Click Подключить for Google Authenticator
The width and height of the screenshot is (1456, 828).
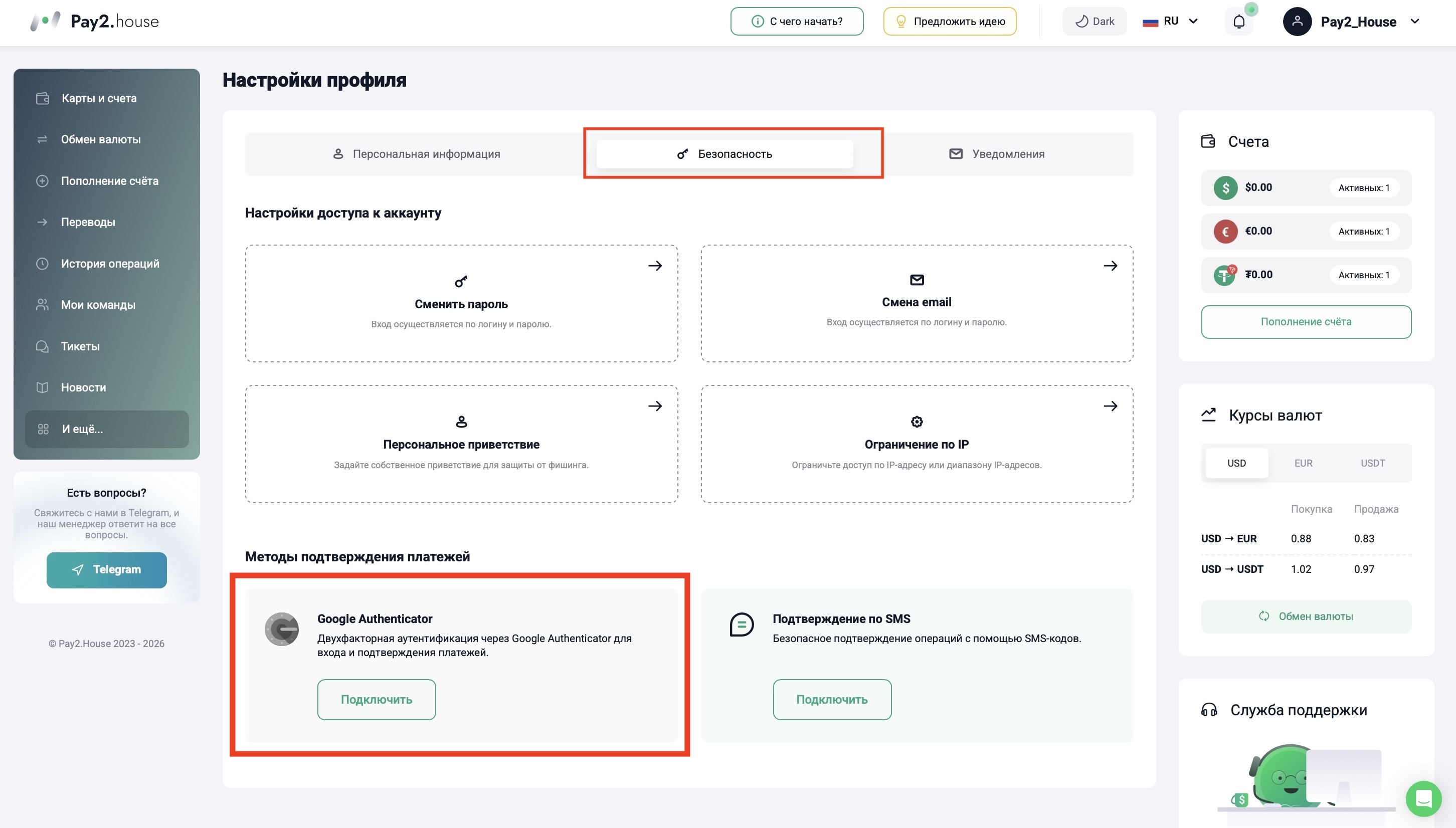point(377,700)
